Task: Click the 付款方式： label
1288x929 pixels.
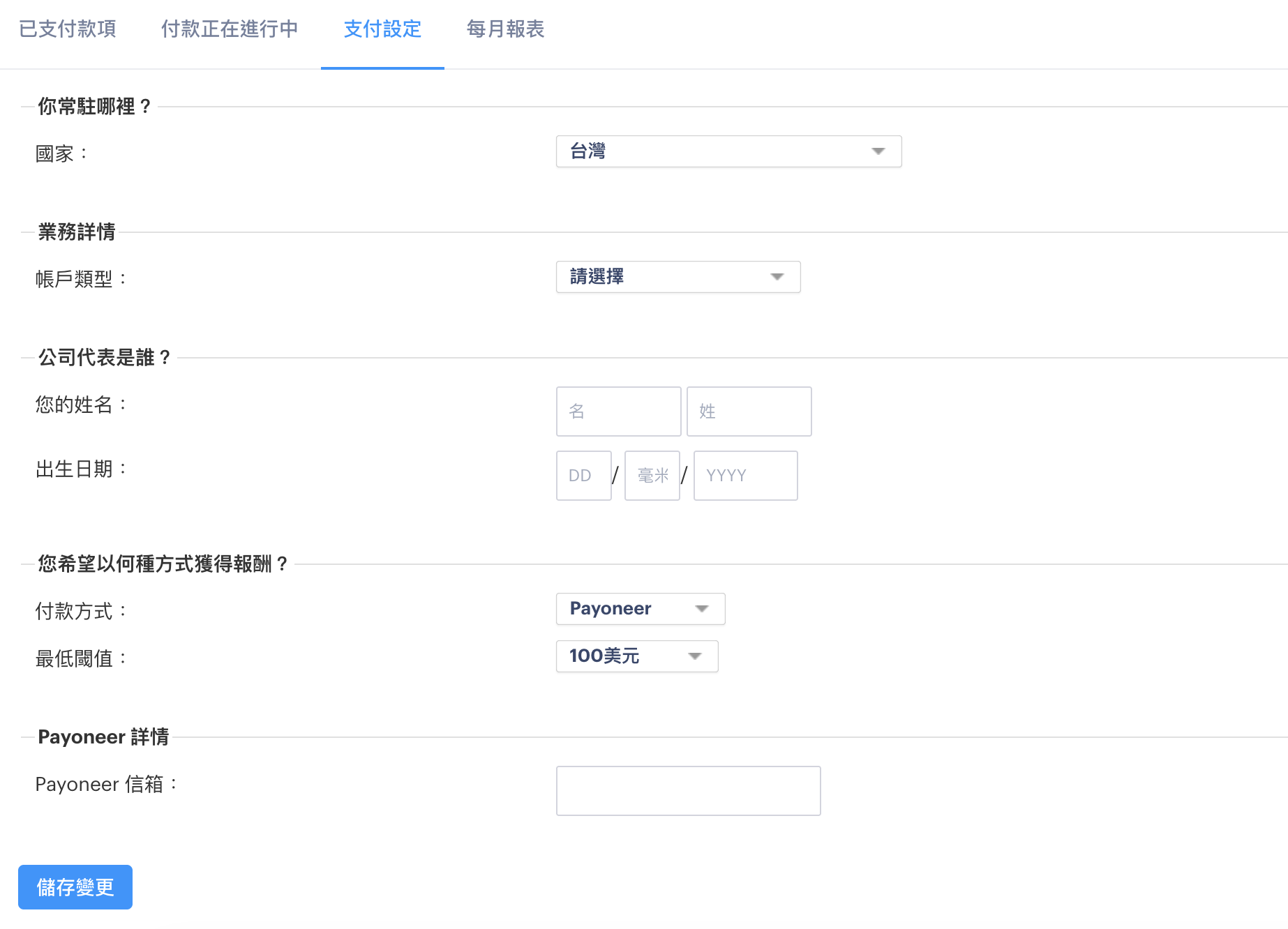Action: tap(81, 611)
